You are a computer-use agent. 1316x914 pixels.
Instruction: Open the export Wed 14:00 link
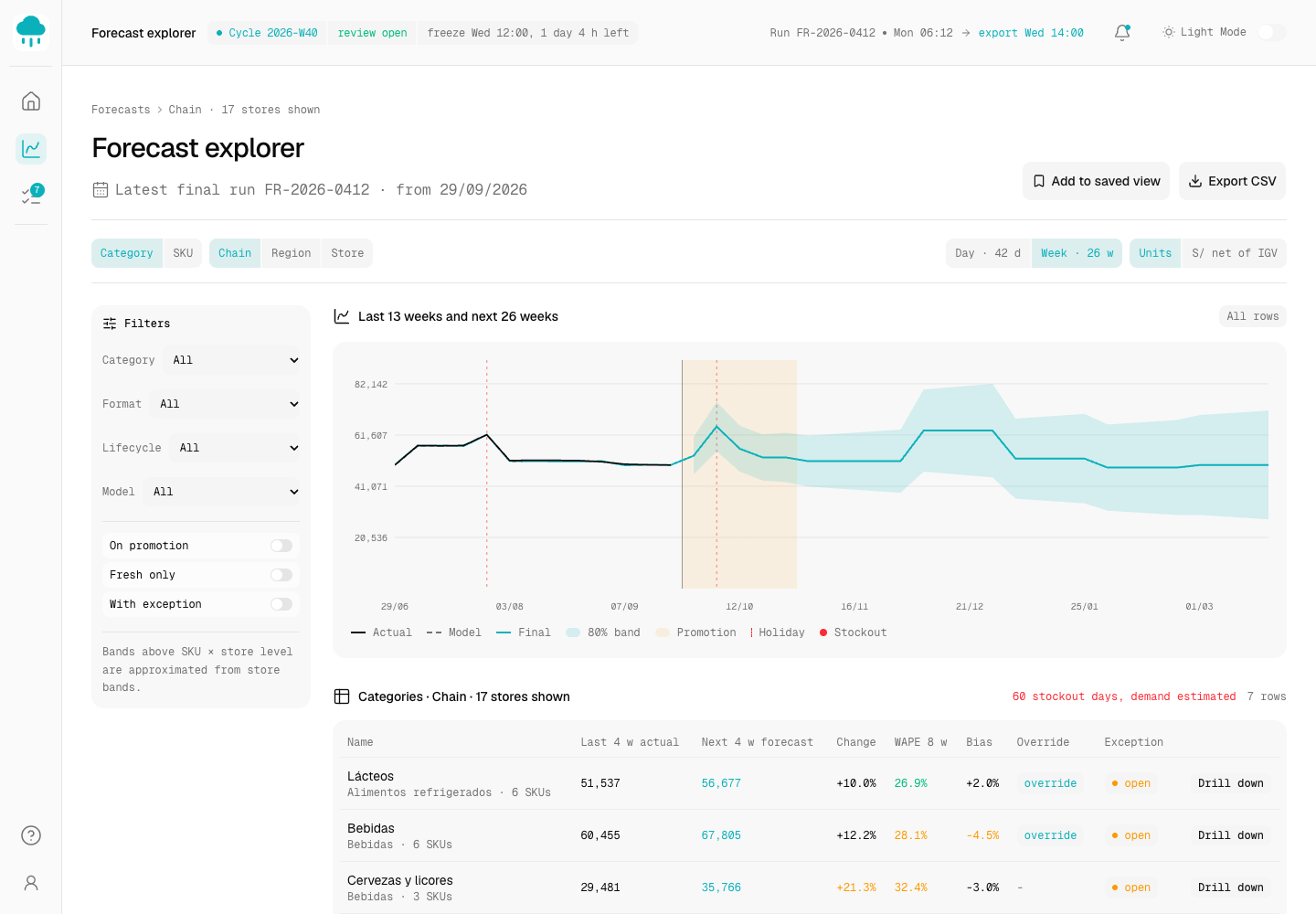pyautogui.click(x=1031, y=33)
